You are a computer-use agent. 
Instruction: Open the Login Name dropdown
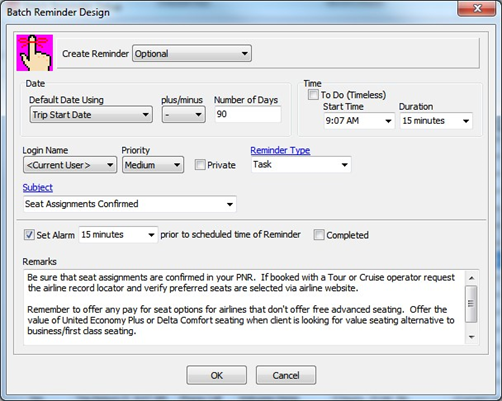70,165
